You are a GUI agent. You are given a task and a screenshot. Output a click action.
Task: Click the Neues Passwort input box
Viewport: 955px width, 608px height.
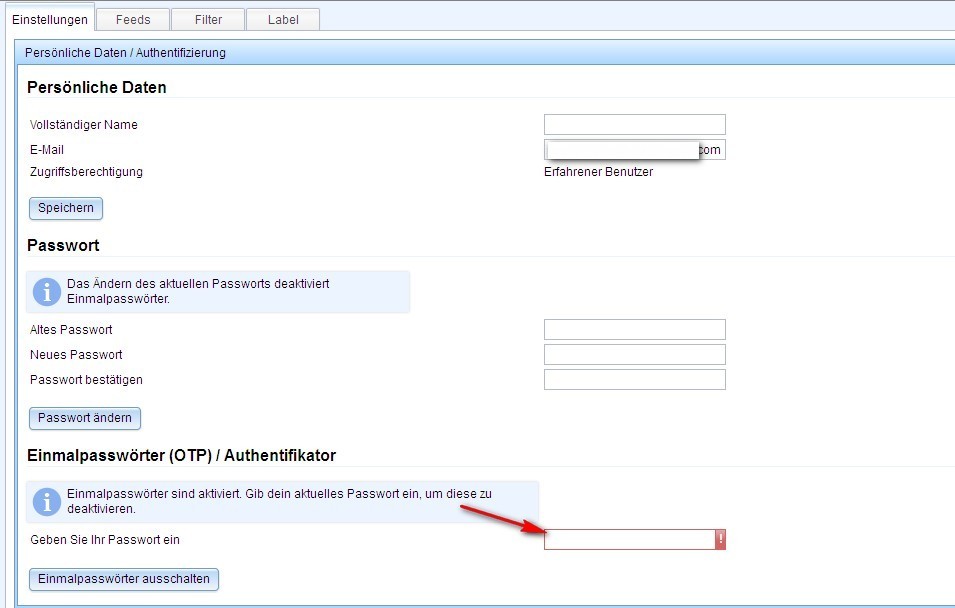(x=634, y=355)
